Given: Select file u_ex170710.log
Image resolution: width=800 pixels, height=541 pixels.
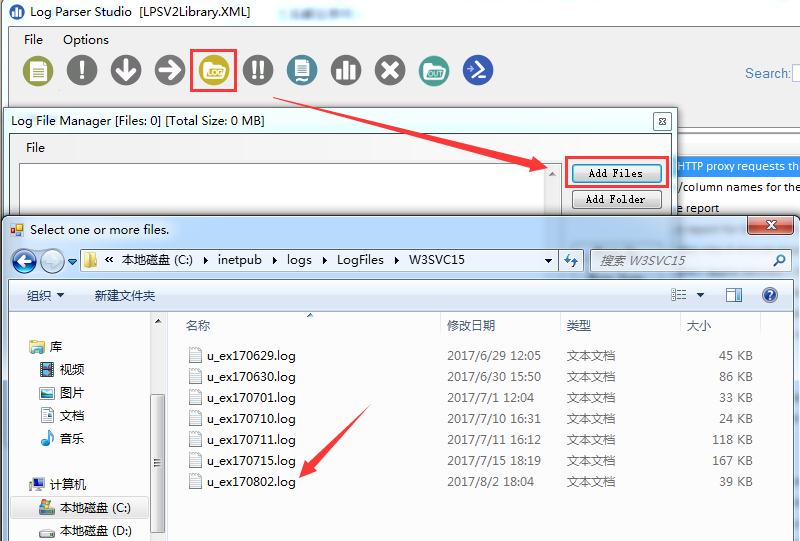Looking at the screenshot, I should [x=242, y=419].
